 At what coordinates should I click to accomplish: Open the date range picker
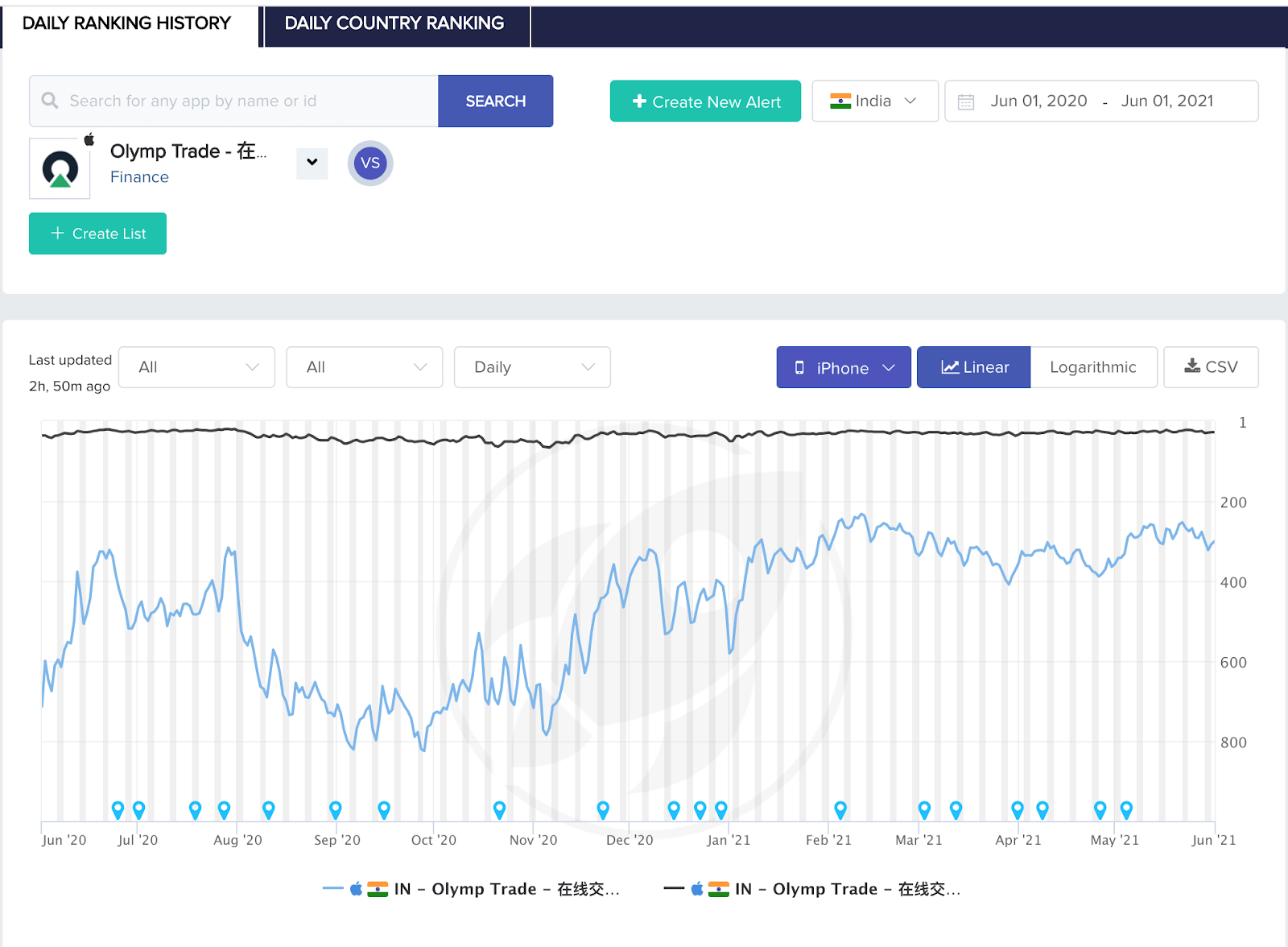tap(1101, 101)
